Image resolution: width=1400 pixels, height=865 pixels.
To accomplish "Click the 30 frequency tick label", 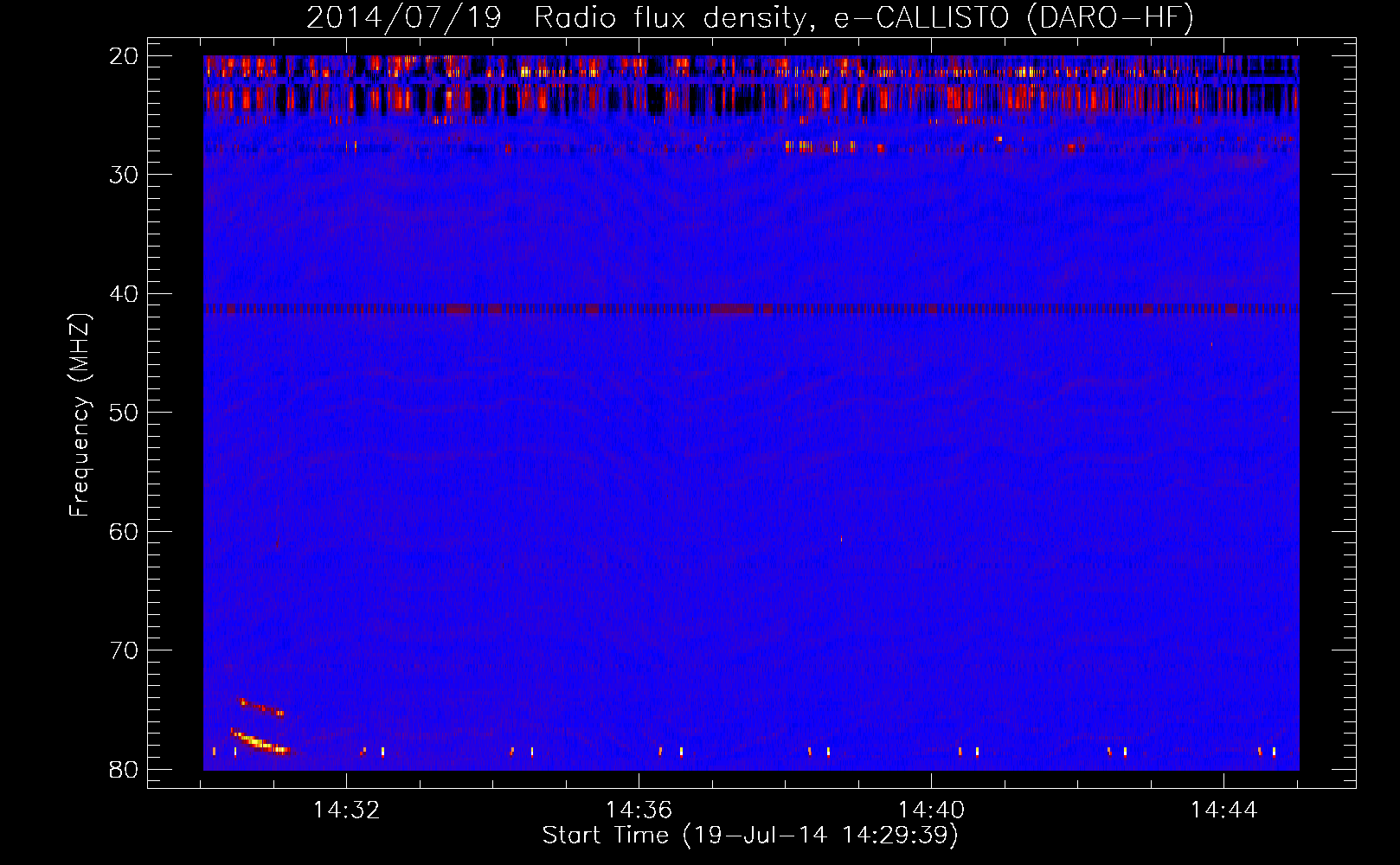I will coord(124,175).
